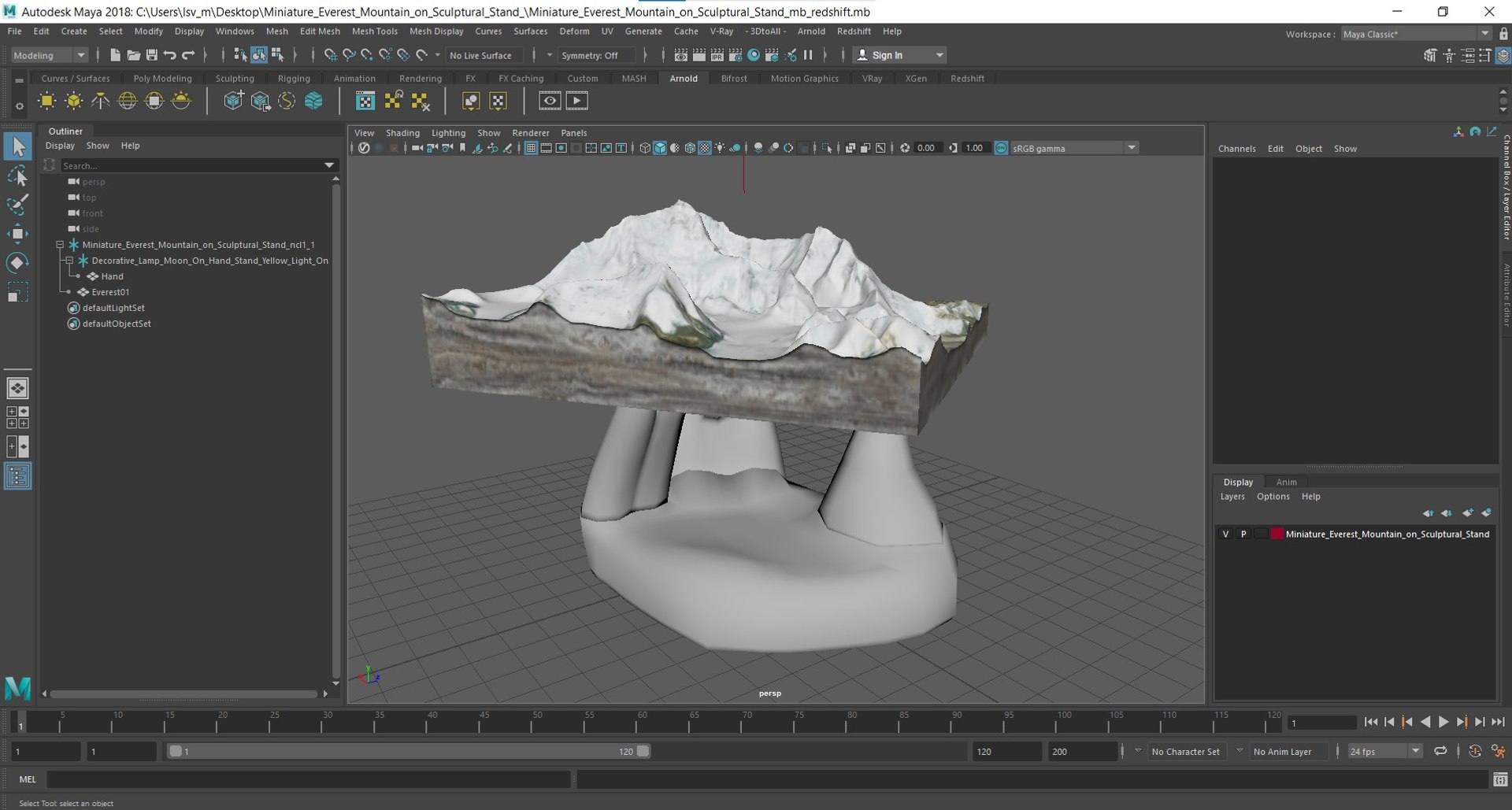This screenshot has width=1512, height=810.
Task: Click the Undo arrow icon
Action: click(169, 55)
